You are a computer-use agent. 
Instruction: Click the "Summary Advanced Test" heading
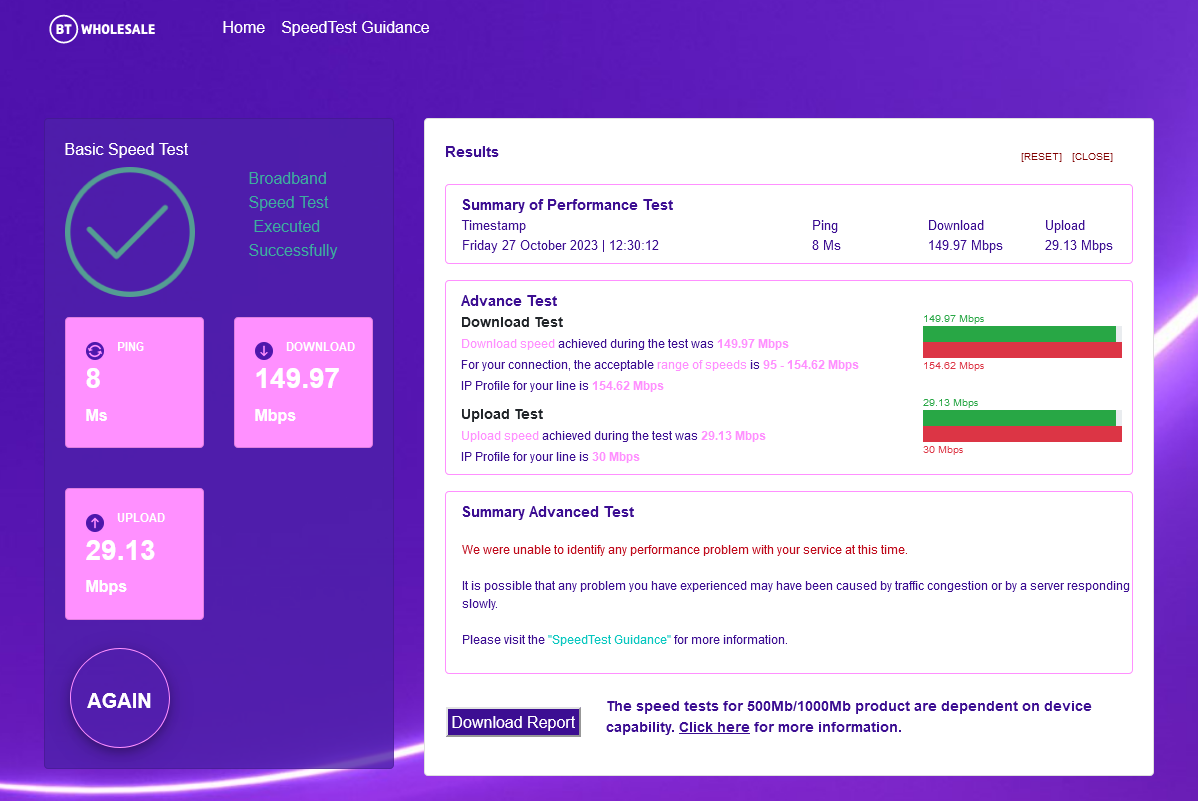(x=548, y=512)
